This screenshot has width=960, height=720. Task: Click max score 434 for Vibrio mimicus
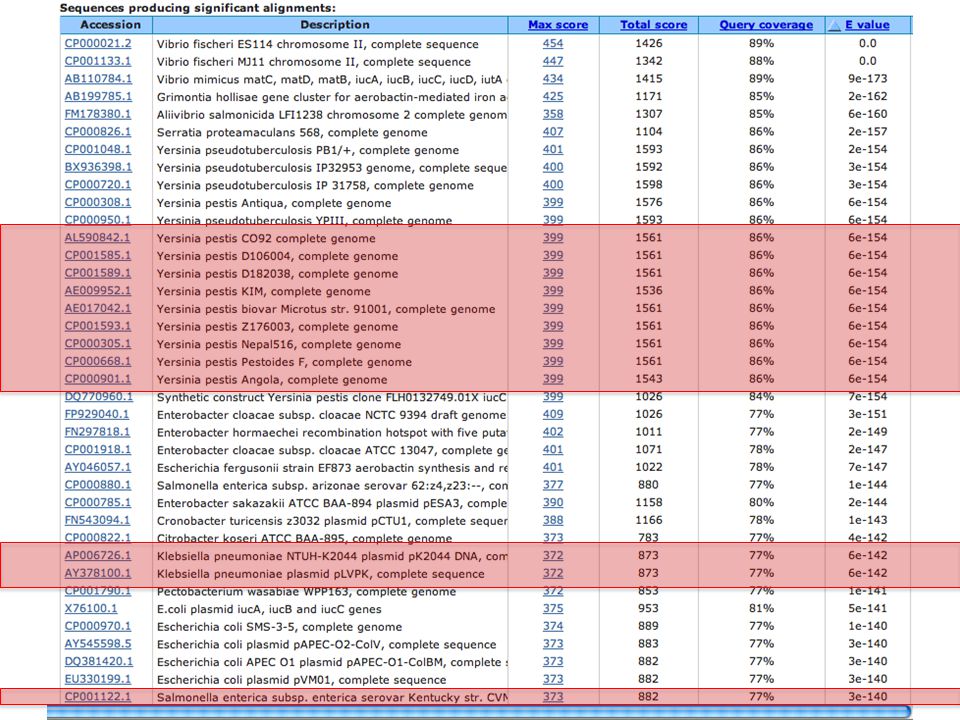(x=553, y=79)
